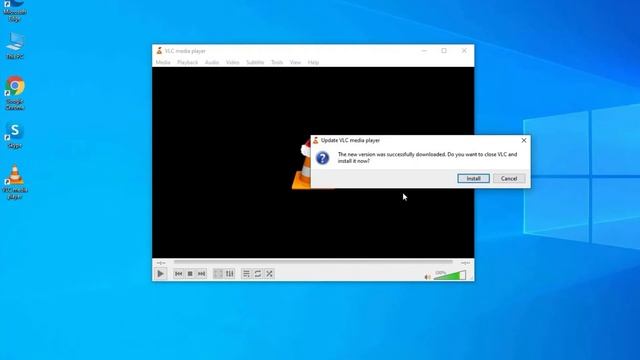Screen dimensions: 640x360
Task: Skip to next media track
Action: coord(201,274)
